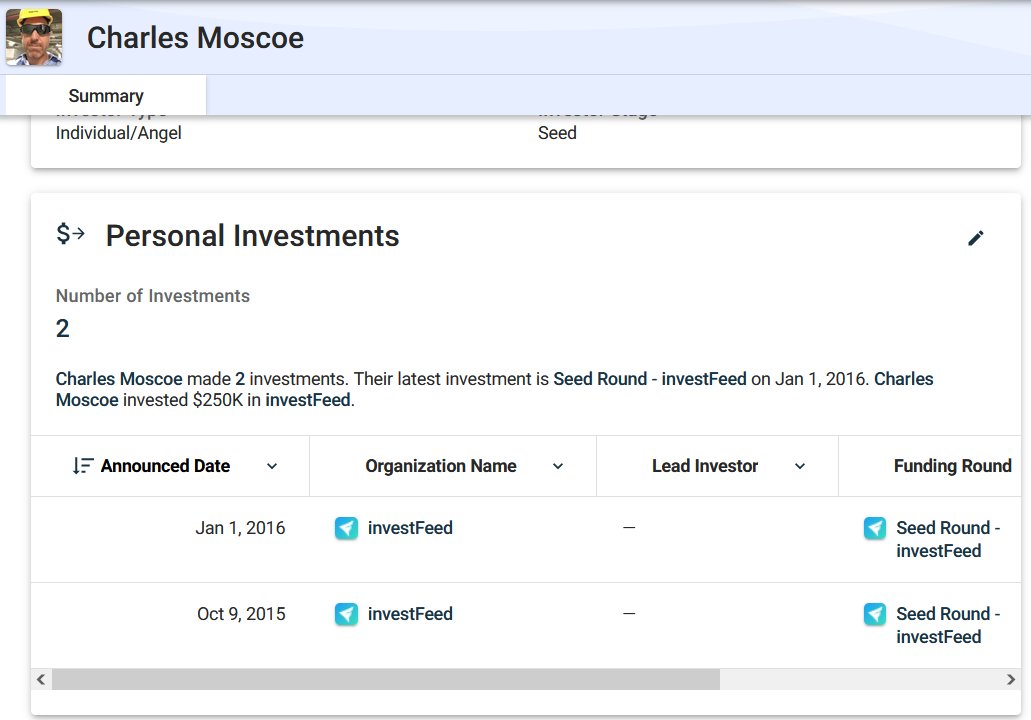Click the investFeed link after $250K in the description
This screenshot has height=720, width=1031.
(x=308, y=400)
